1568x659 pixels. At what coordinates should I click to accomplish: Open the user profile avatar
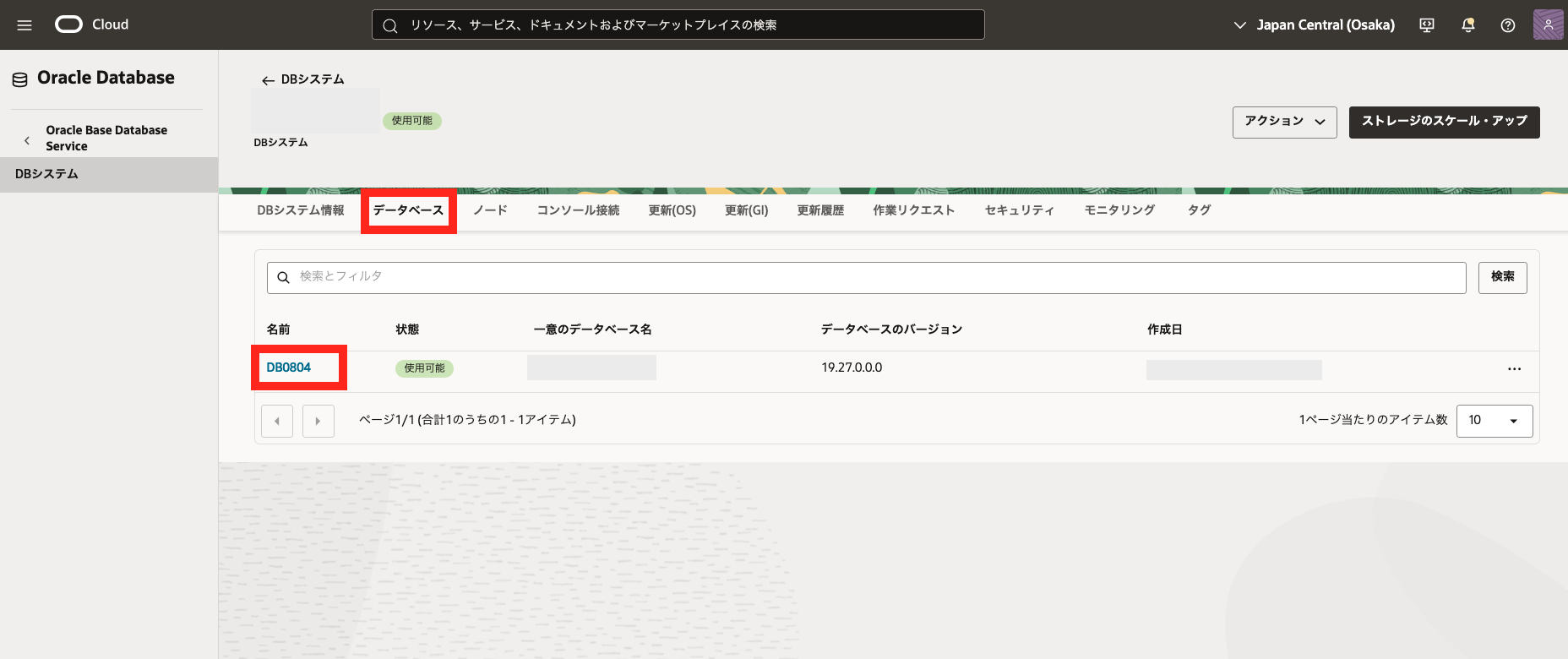coord(1548,25)
